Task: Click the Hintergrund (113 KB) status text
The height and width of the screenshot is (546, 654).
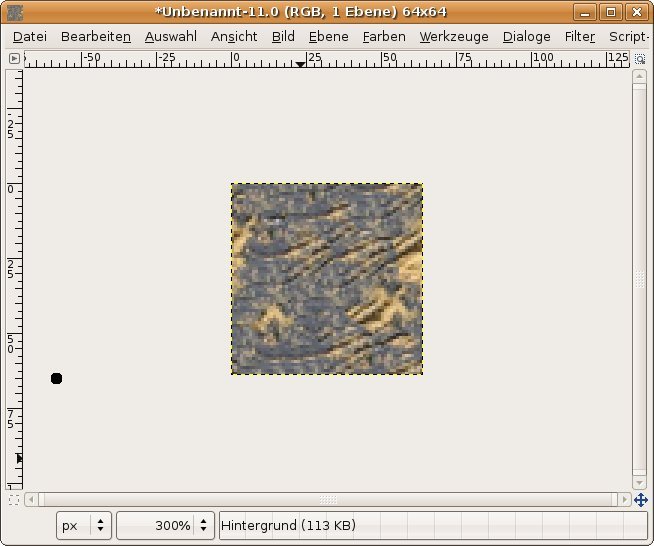Action: [288, 525]
